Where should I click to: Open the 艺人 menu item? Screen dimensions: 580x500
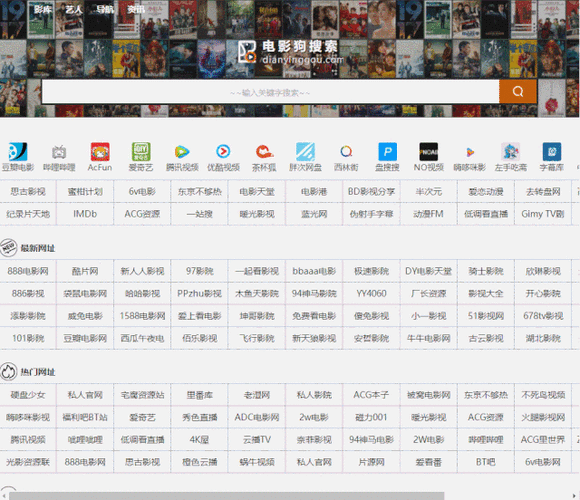[x=74, y=10]
